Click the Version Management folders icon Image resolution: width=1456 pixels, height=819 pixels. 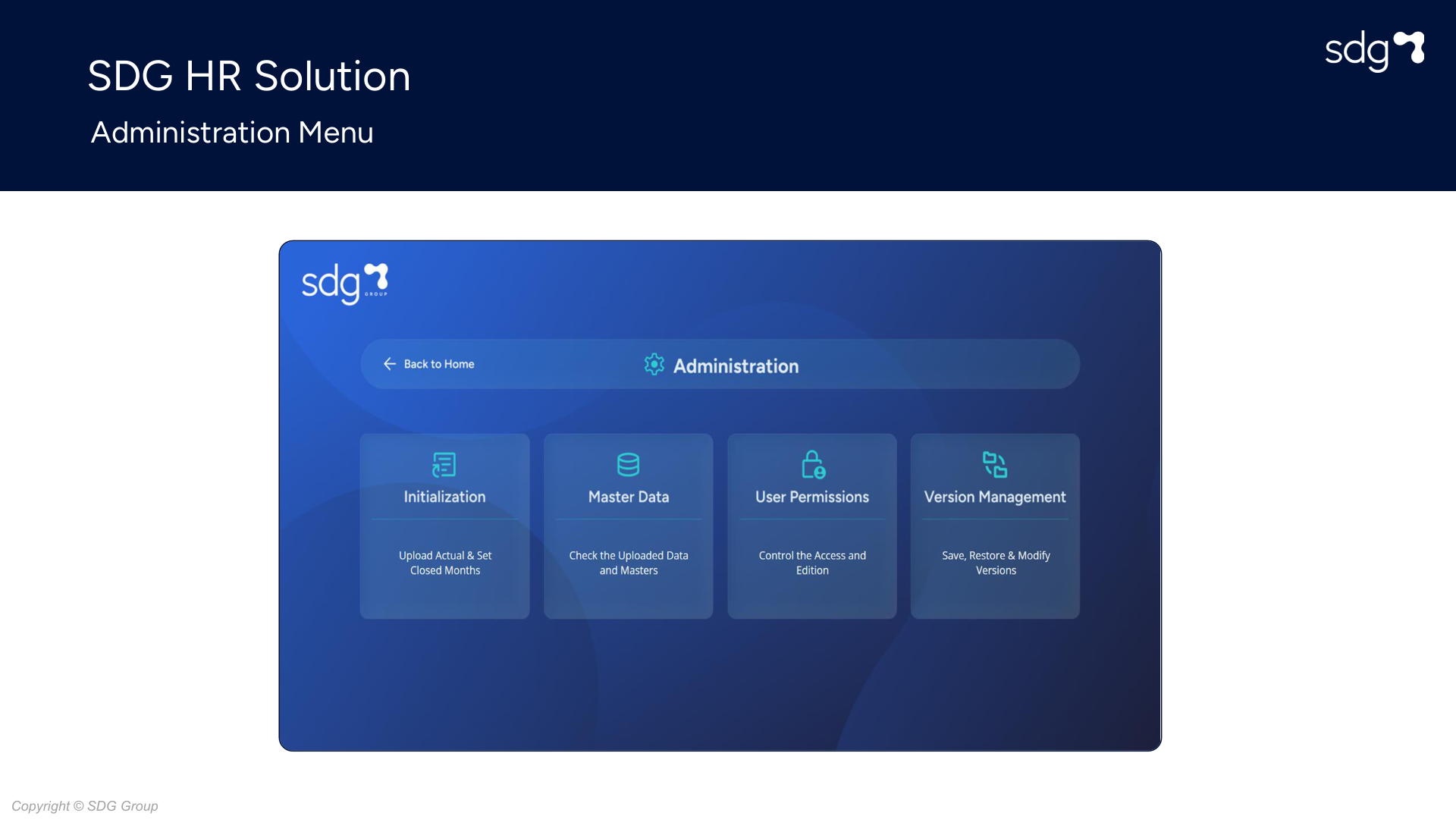(994, 465)
